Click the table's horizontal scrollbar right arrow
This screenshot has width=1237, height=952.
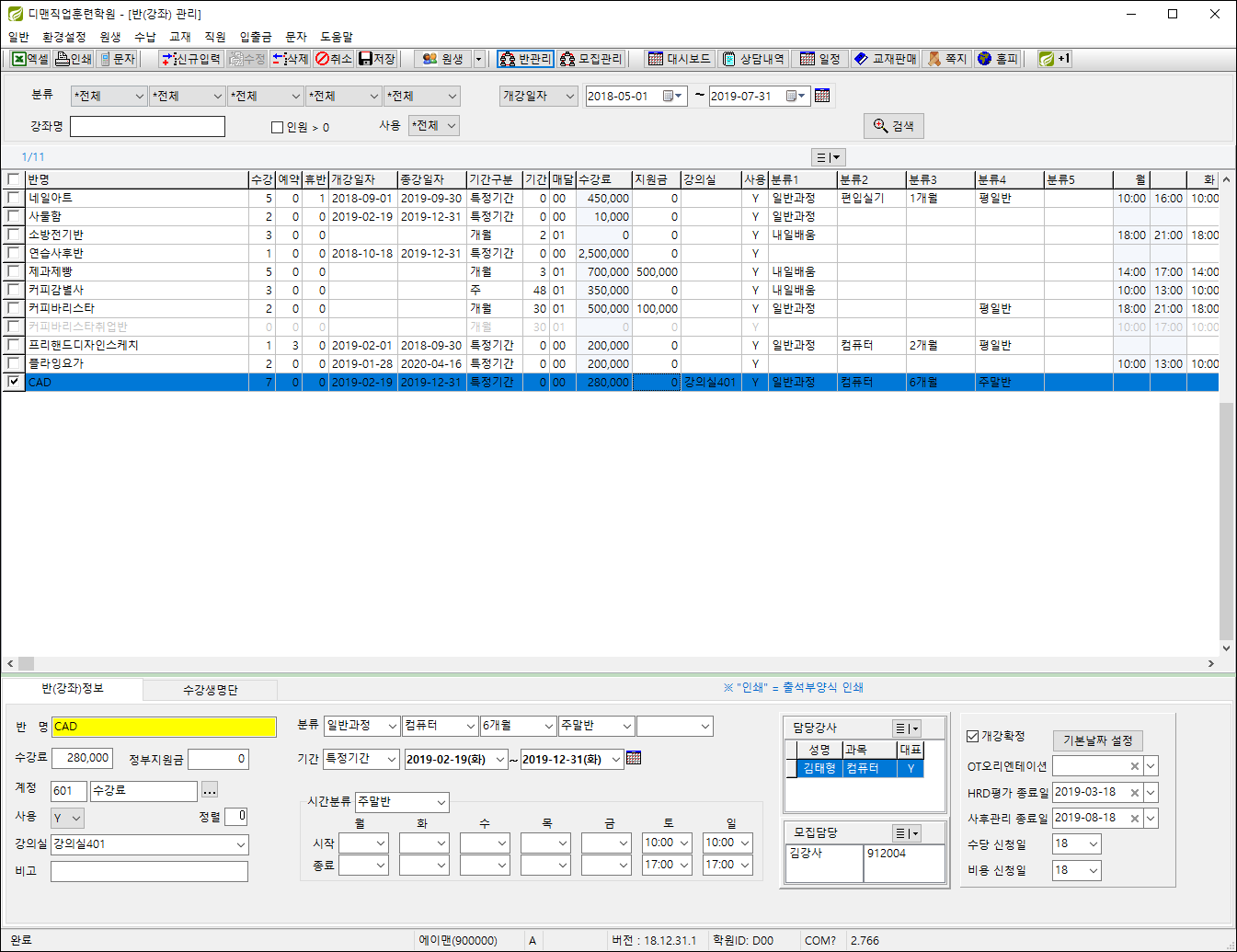[1211, 663]
